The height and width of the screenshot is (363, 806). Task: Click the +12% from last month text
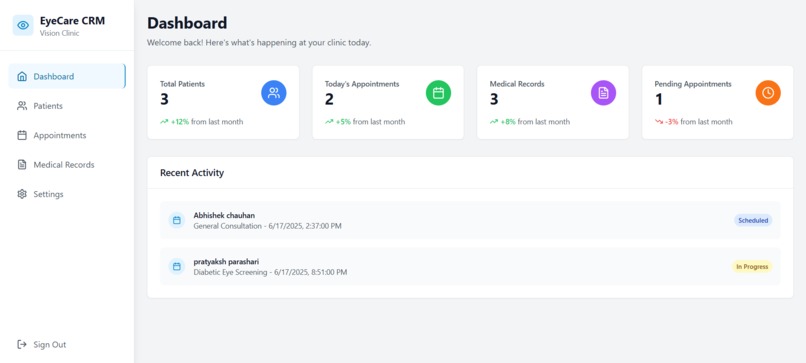click(x=207, y=122)
